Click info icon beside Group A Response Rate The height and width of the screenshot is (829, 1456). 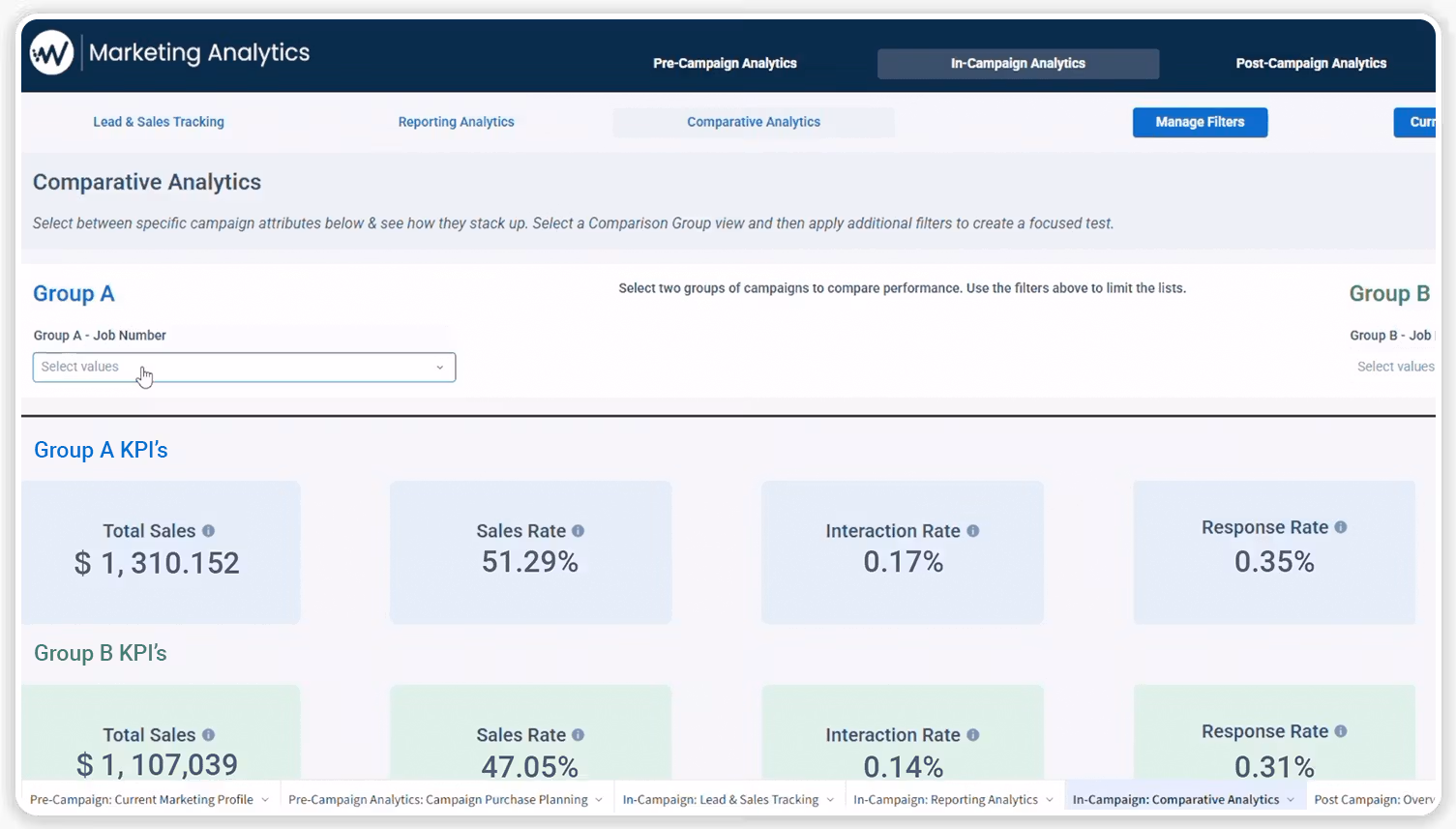point(1341,527)
